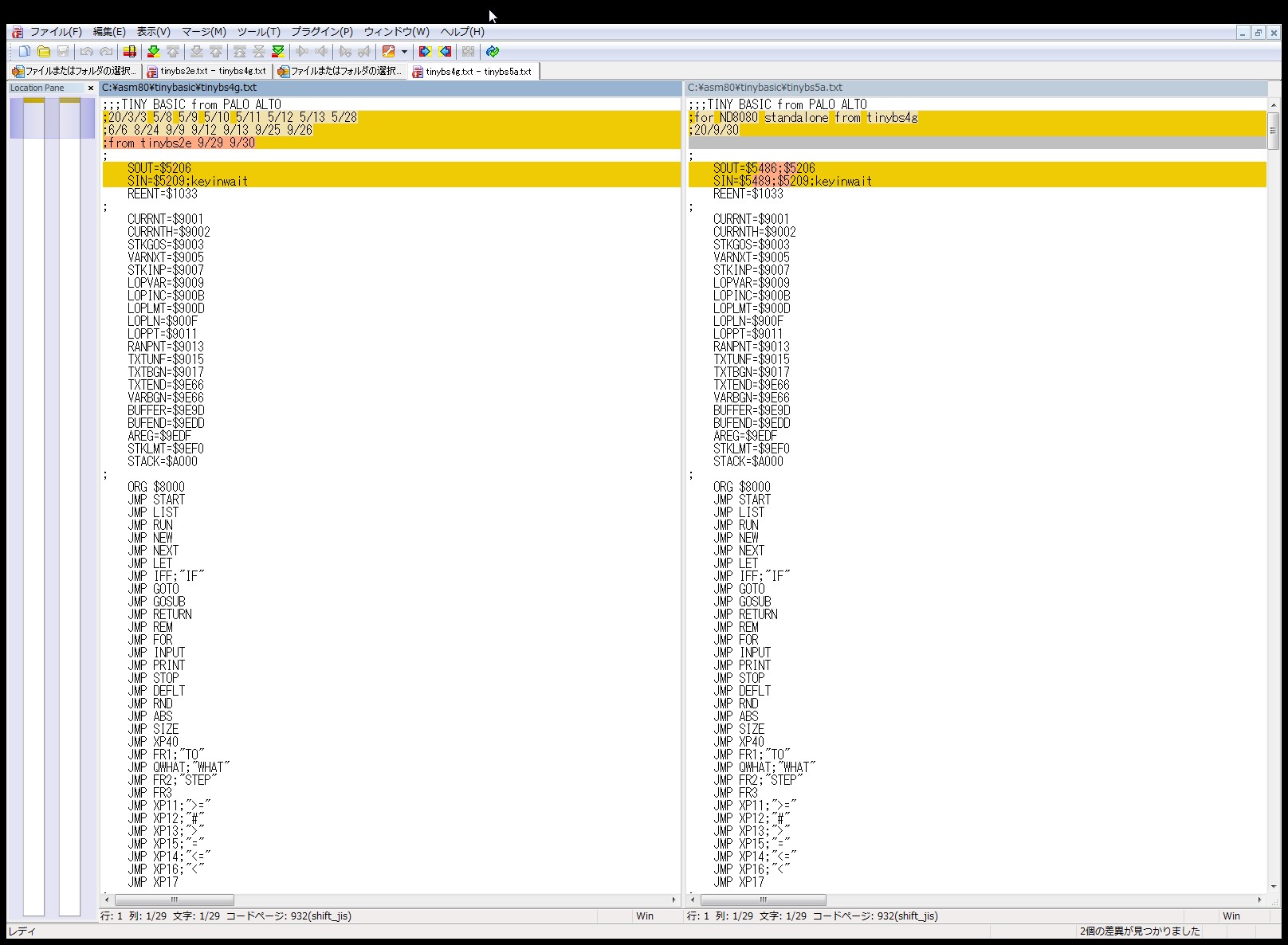Click left arrow of right horizontal scrollbar
Viewport: 1288px width, 945px height.
click(x=693, y=900)
